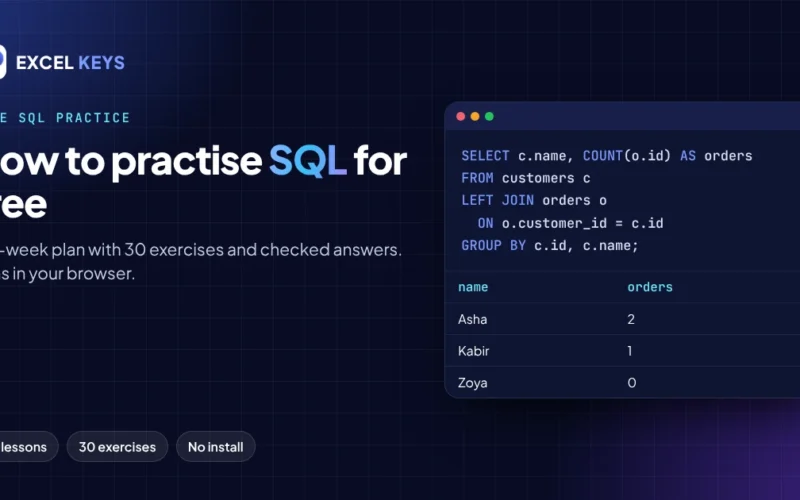Click the order count 1 for Kabir

pos(630,351)
